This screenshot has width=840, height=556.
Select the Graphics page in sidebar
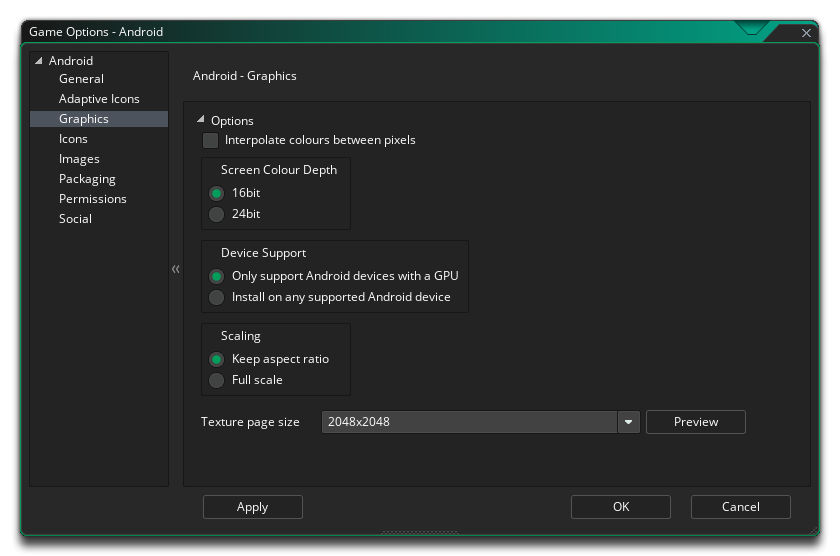pyautogui.click(x=99, y=119)
